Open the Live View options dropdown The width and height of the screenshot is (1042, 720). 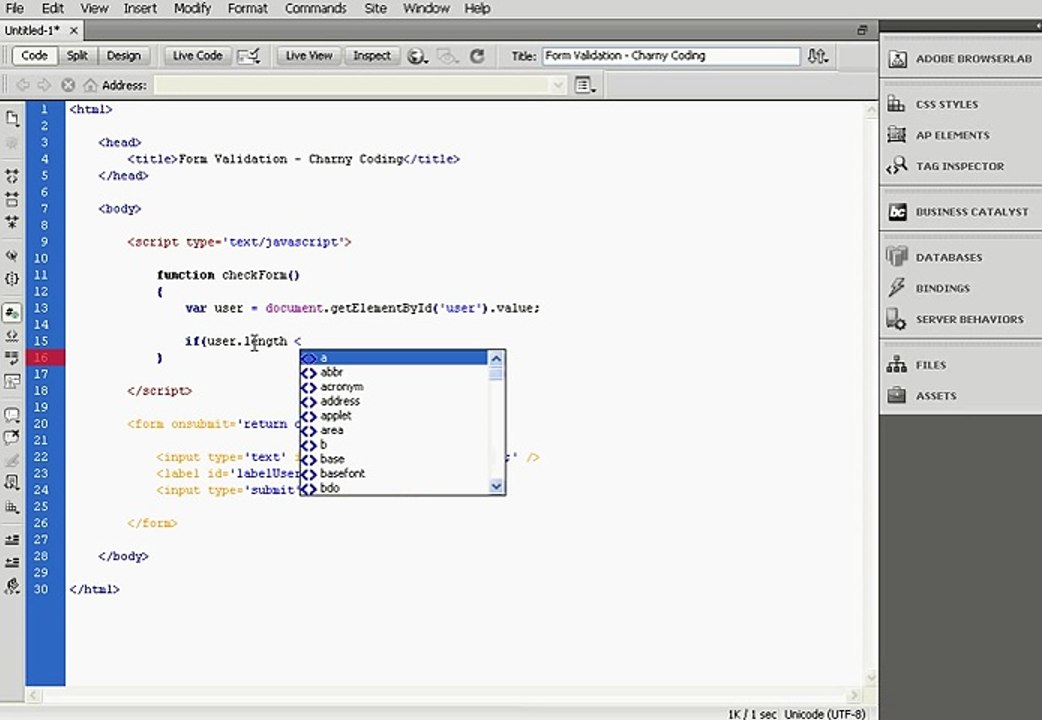click(585, 85)
